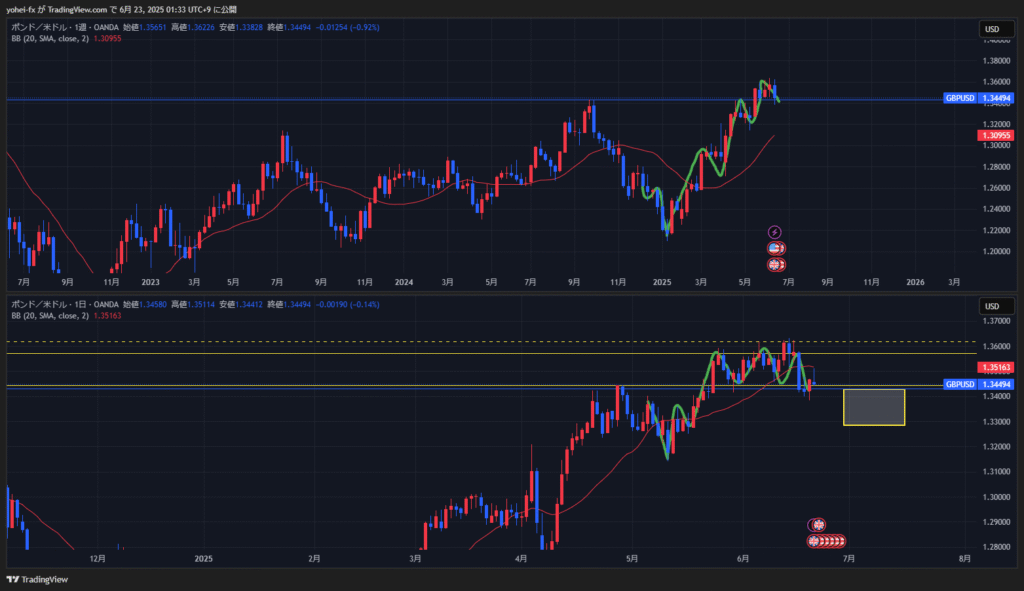
Task: Click 1.26000 on the weekly price axis
Action: 997,188
